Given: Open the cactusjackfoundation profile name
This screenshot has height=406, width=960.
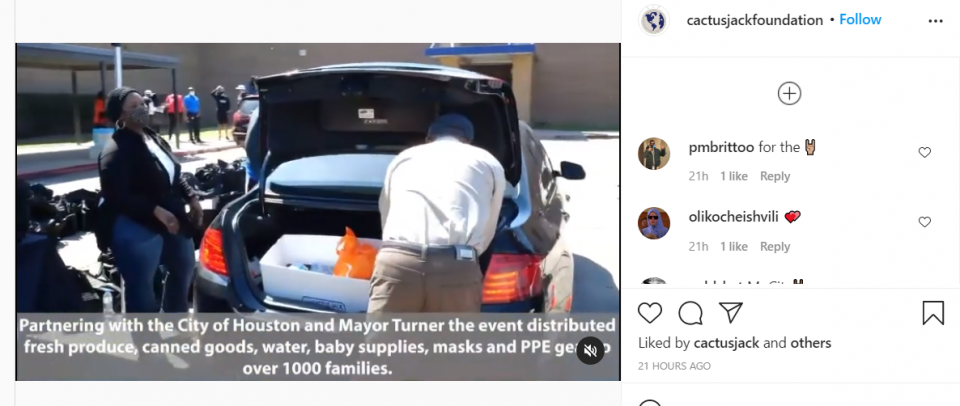Looking at the screenshot, I should (x=755, y=20).
